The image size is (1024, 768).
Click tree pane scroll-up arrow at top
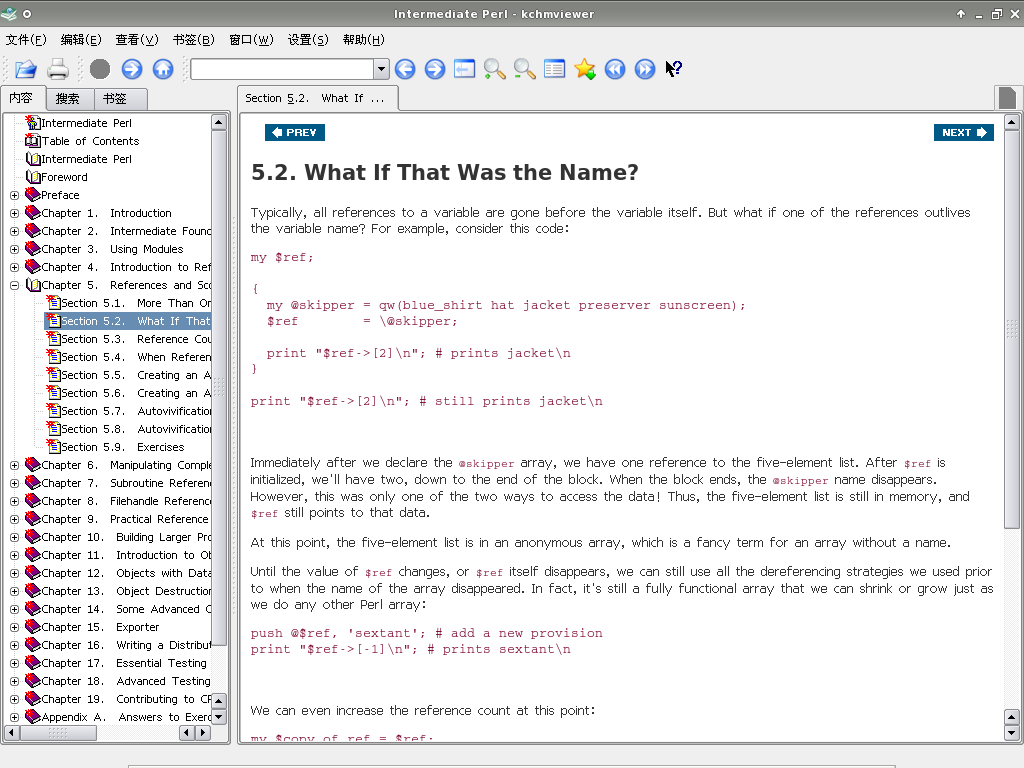pyautogui.click(x=219, y=123)
